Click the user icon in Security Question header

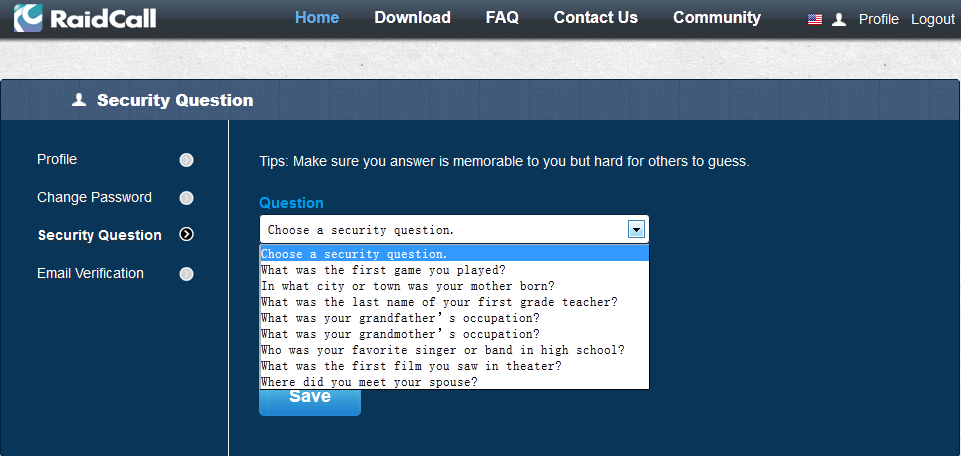click(80, 100)
